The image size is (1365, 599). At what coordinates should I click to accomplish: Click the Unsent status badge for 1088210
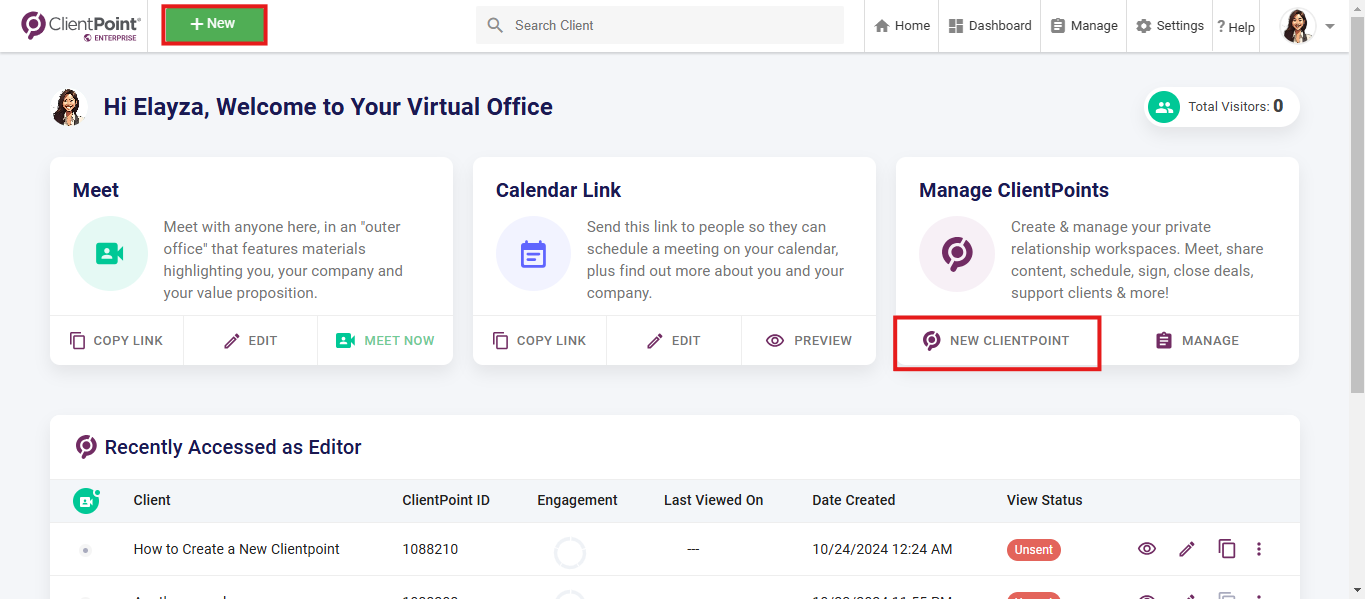coord(1034,550)
